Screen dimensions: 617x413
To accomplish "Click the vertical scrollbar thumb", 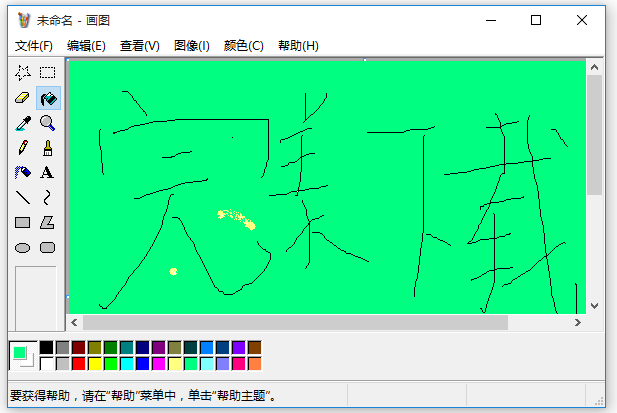I will pos(595,135).
